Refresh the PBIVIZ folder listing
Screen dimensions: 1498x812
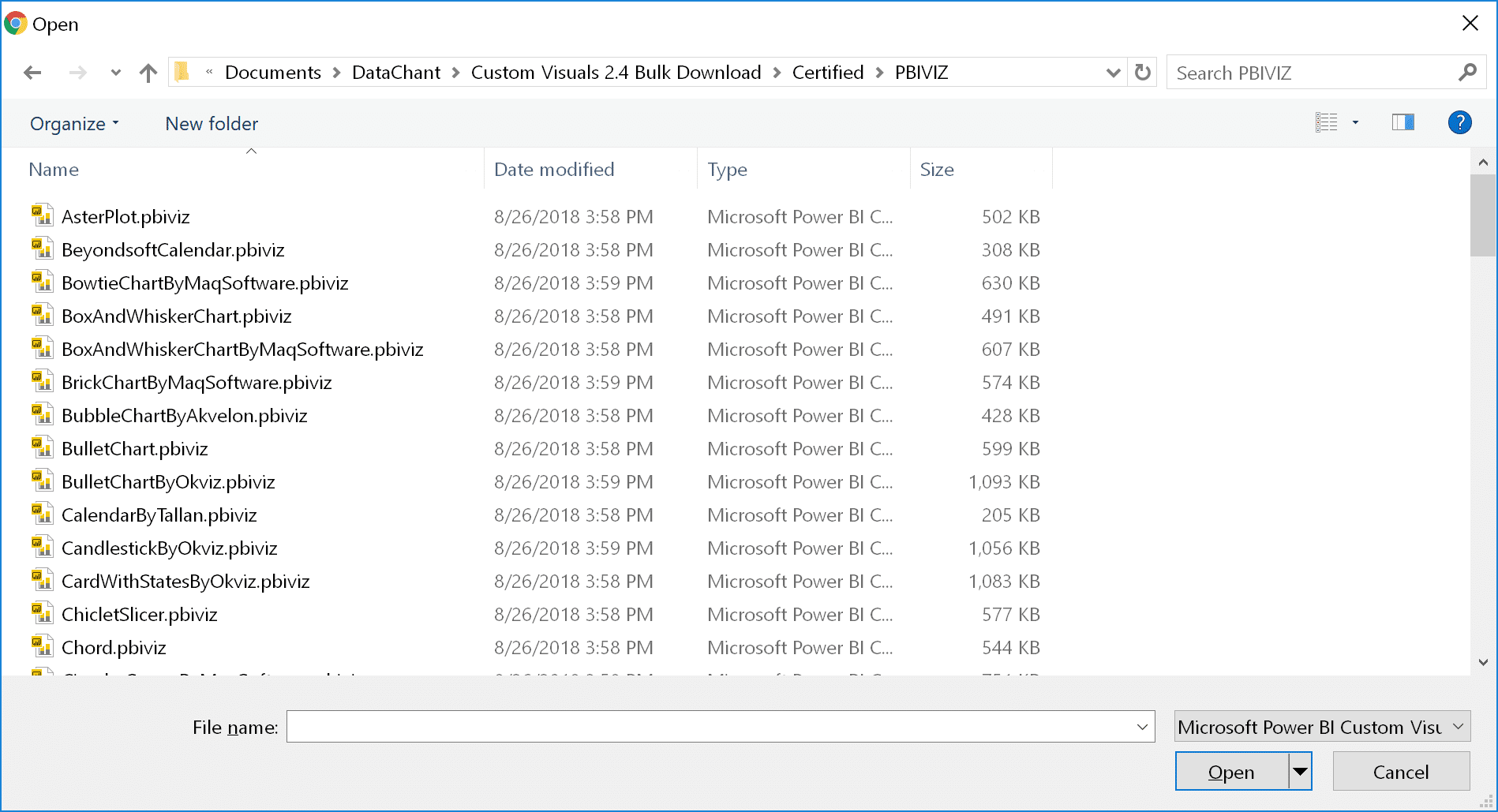tap(1142, 73)
